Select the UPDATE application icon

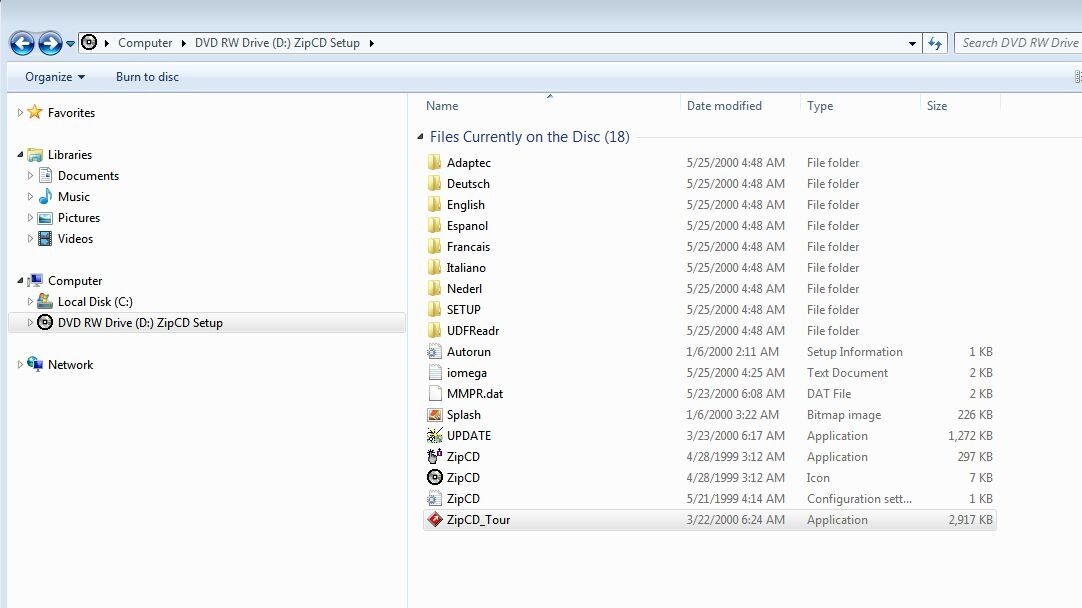coord(435,435)
